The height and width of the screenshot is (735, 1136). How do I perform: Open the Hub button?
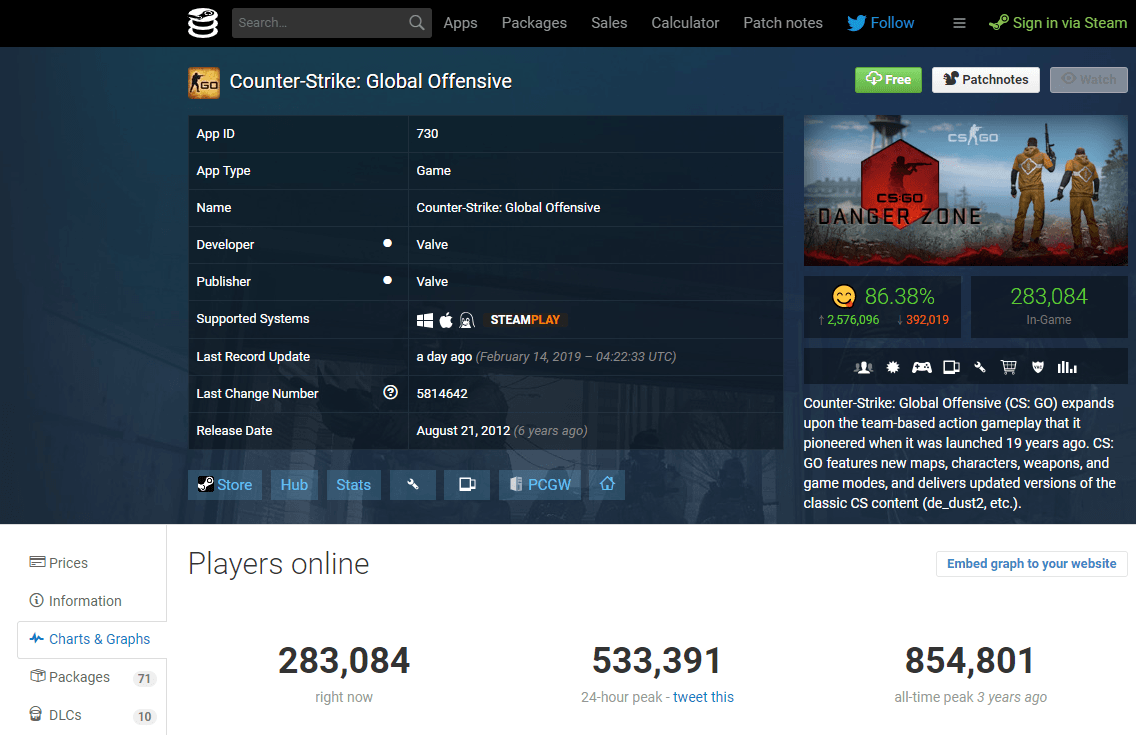294,484
